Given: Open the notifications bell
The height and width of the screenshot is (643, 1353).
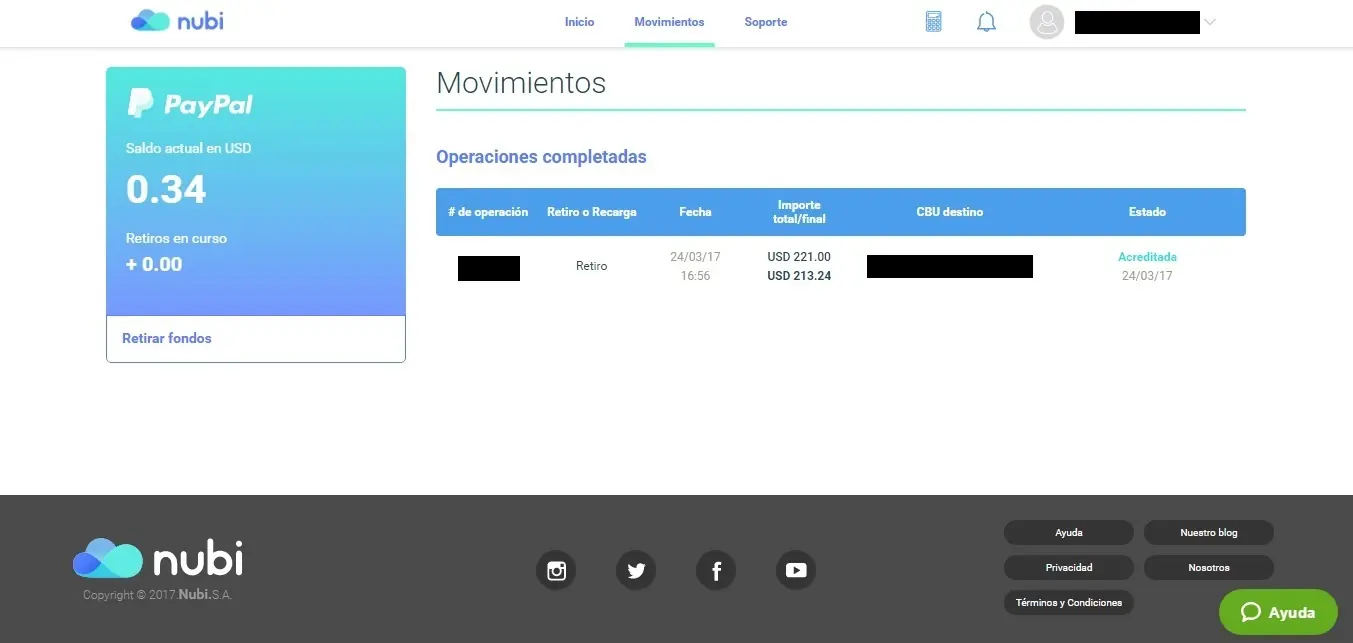Looking at the screenshot, I should [986, 21].
